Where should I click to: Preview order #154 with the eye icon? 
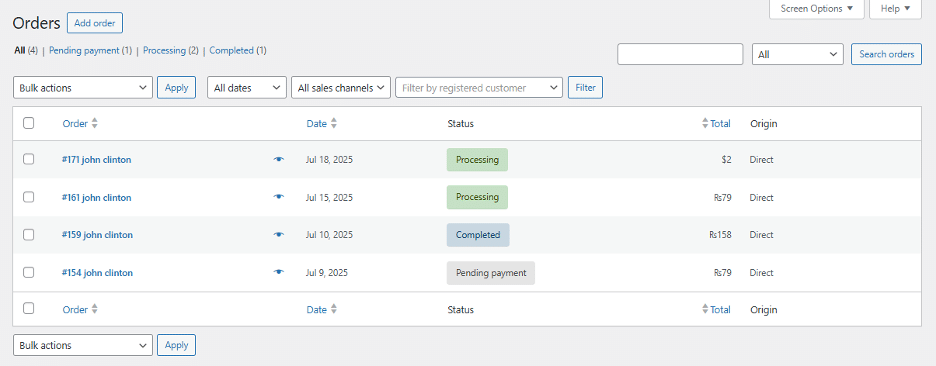[279, 272]
